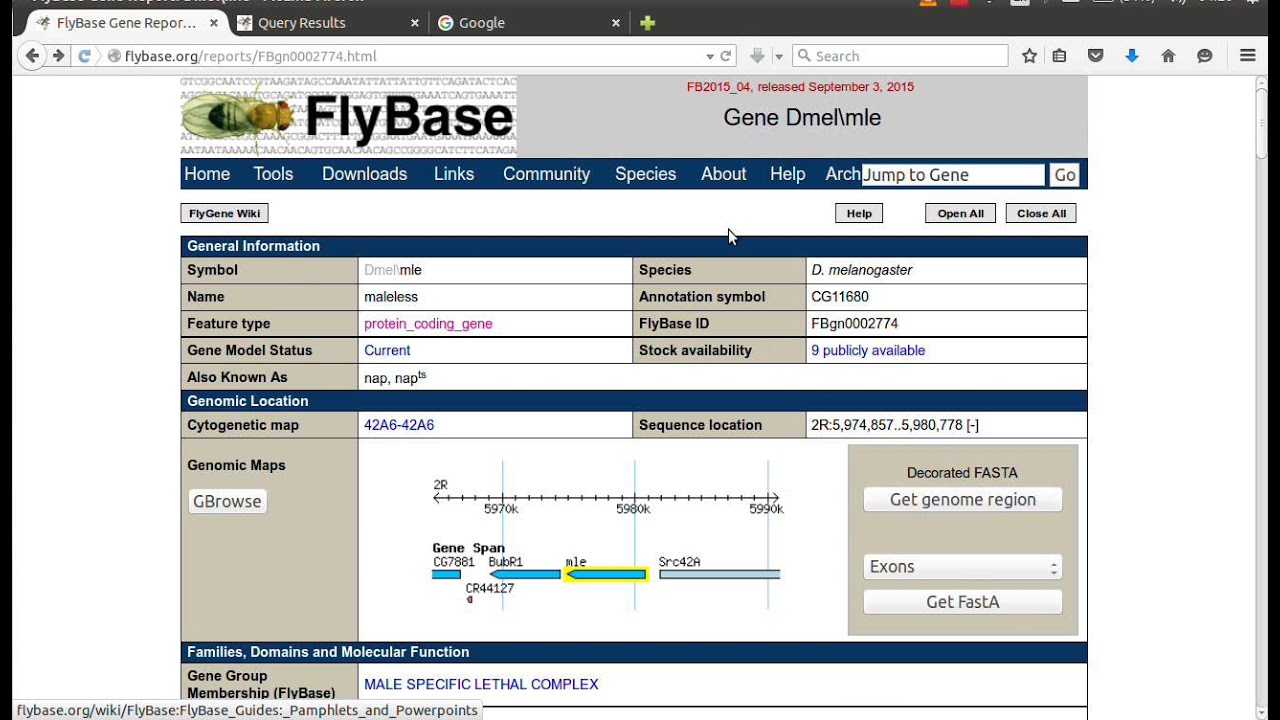
Task: Collapse the Genomic Location section header
Action: coord(634,401)
